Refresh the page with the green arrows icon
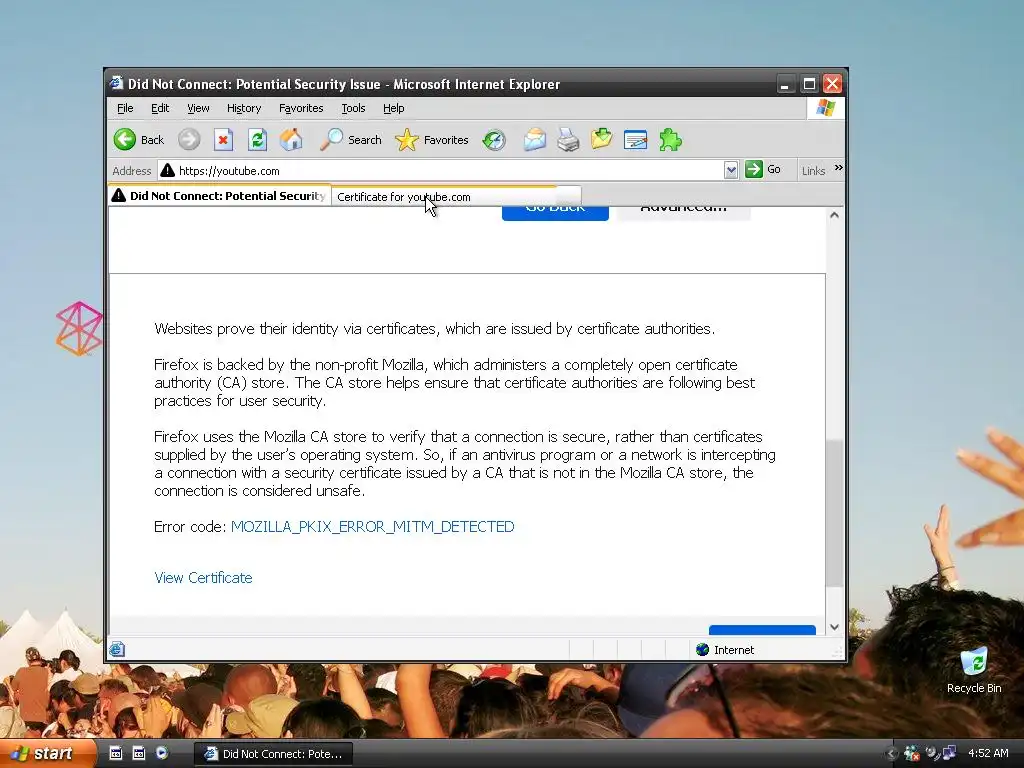The height and width of the screenshot is (768, 1024). pyautogui.click(x=257, y=139)
